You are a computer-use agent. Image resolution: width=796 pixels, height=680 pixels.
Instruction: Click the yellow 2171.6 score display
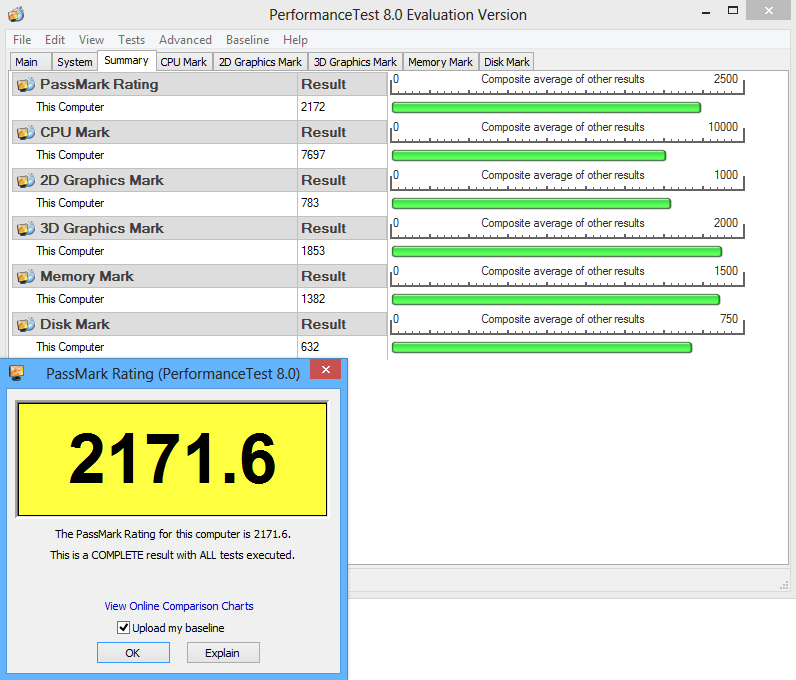[x=172, y=459]
